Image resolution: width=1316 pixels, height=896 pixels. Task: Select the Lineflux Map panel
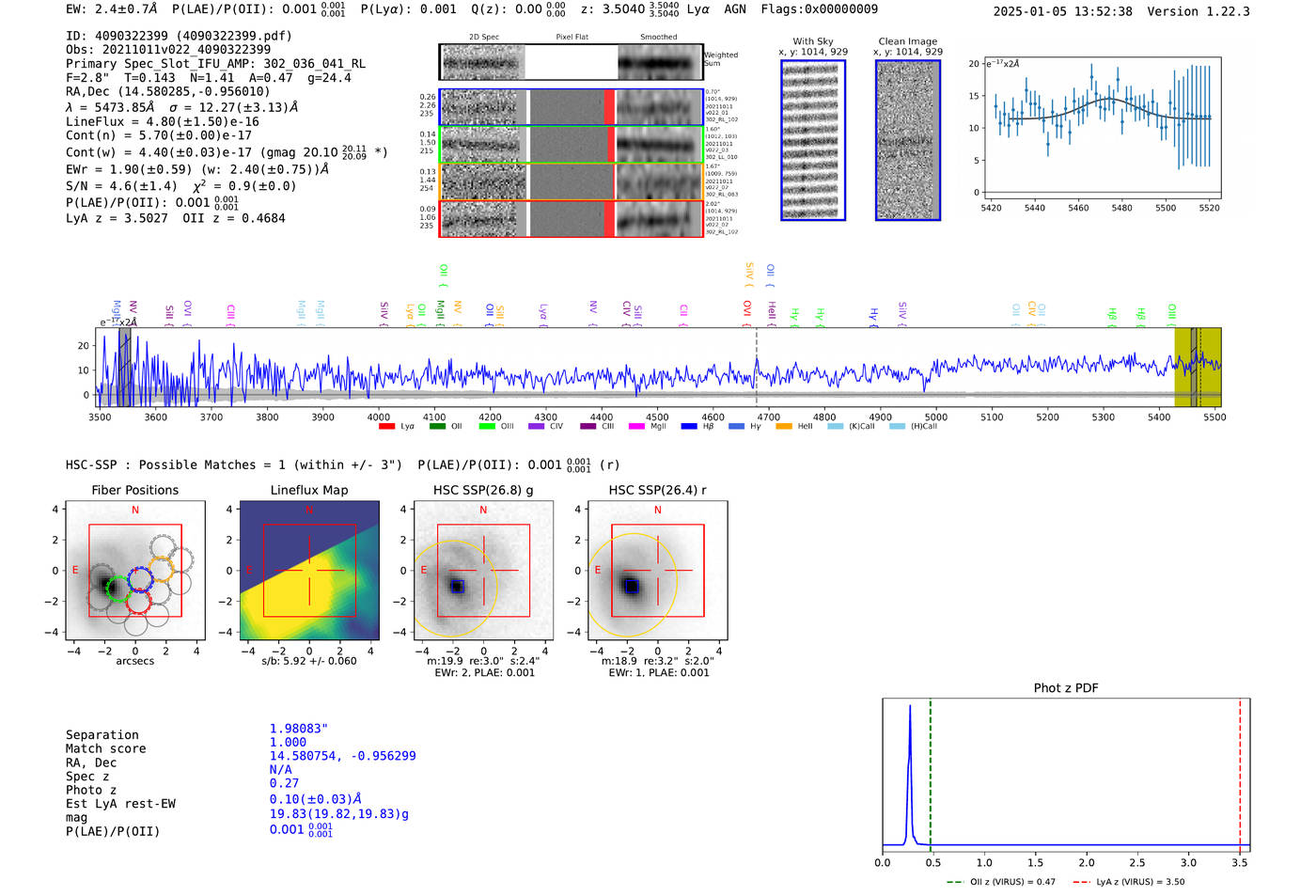[x=309, y=571]
